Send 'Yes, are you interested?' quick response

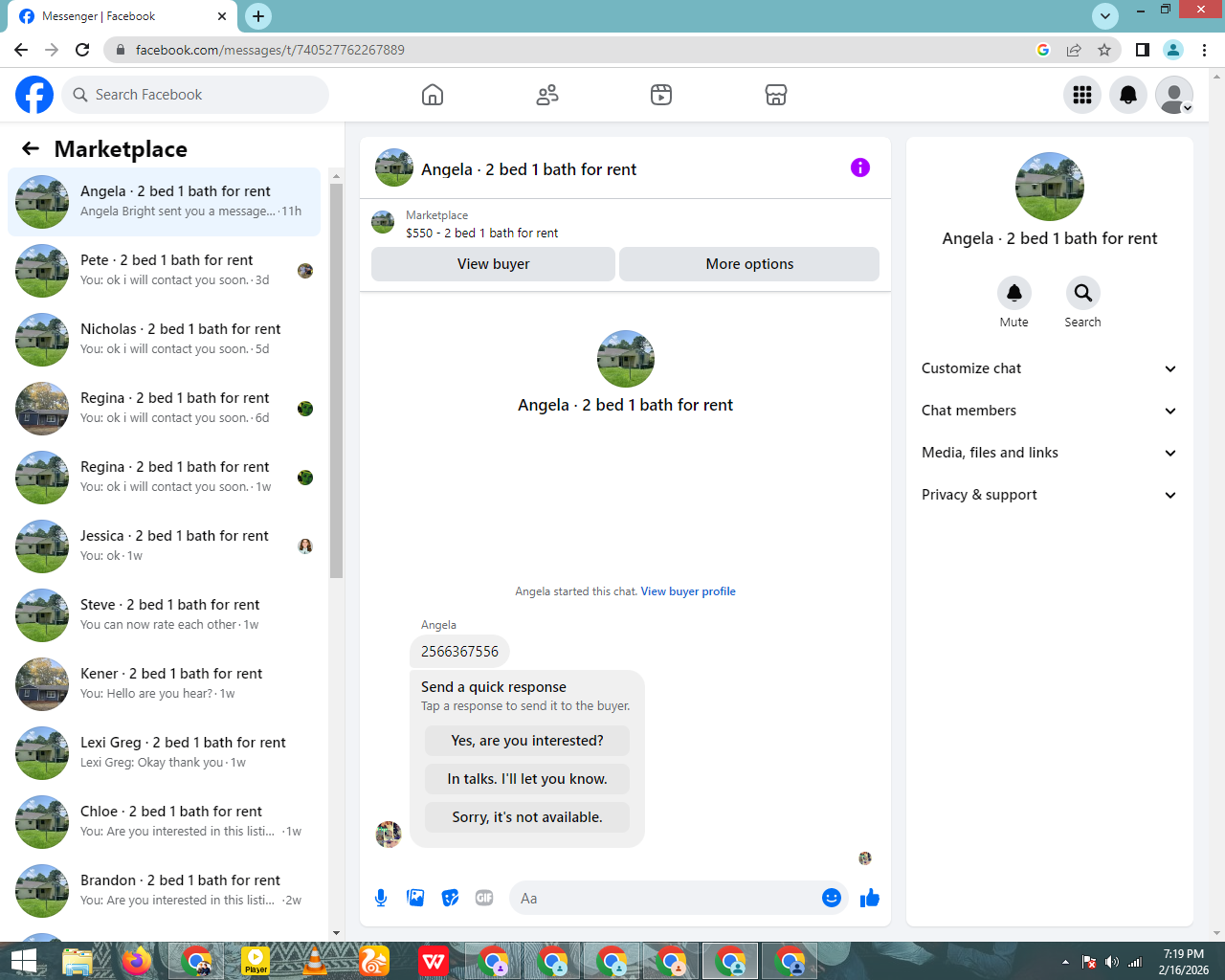click(527, 741)
